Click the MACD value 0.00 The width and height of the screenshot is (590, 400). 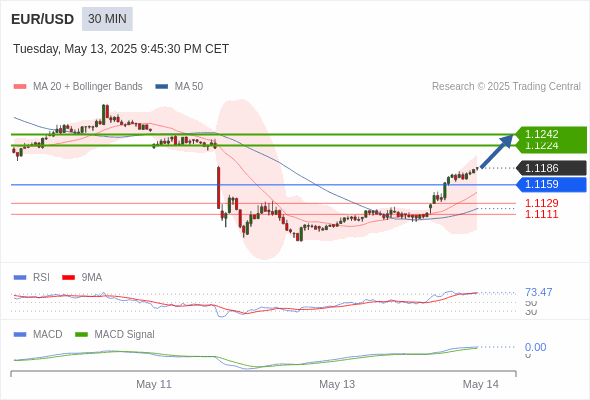point(535,347)
